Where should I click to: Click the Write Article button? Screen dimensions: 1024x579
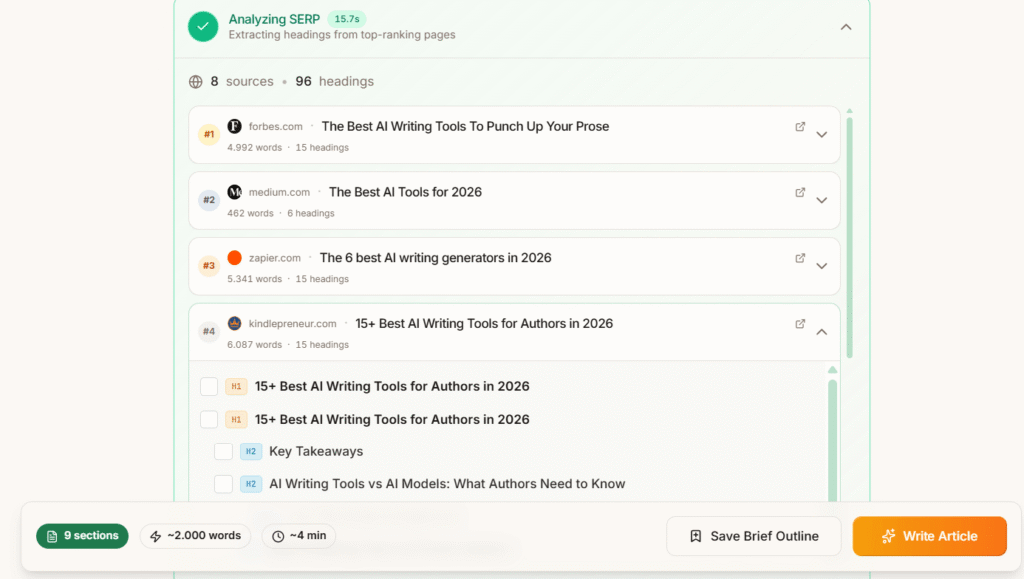[930, 536]
